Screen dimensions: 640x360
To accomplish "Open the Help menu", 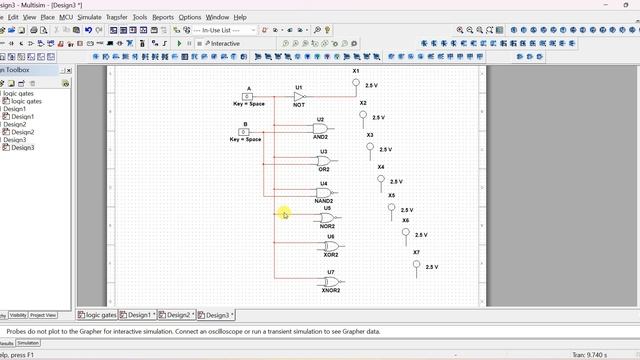I will (240, 17).
